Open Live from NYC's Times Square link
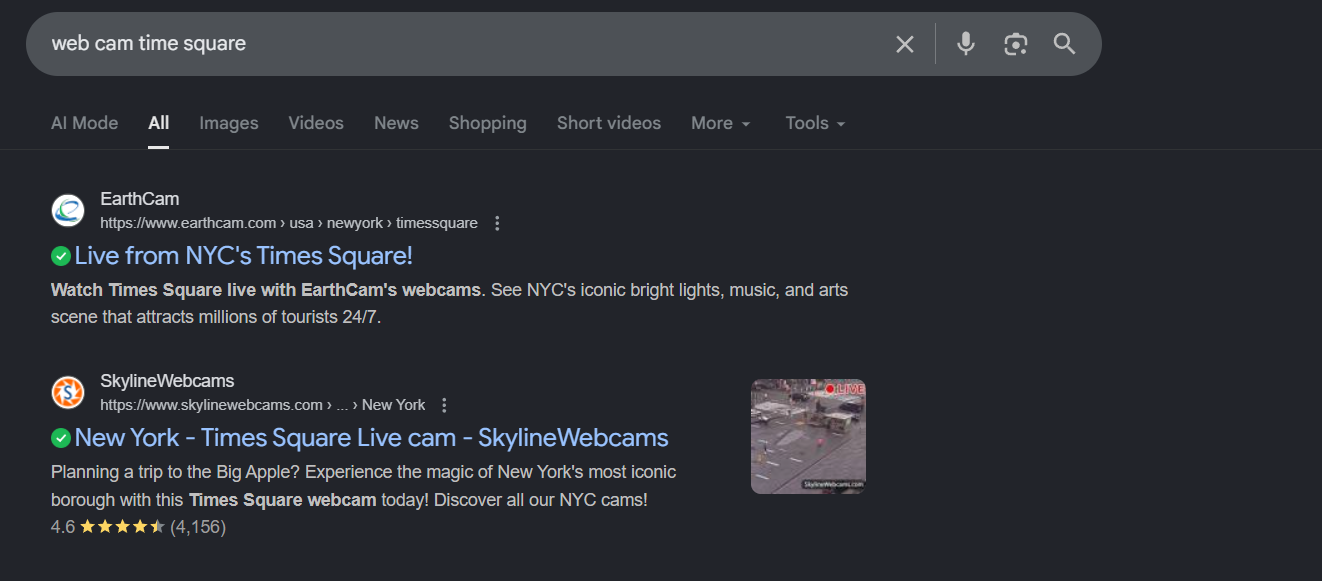This screenshot has height=581, width=1322. click(x=244, y=256)
